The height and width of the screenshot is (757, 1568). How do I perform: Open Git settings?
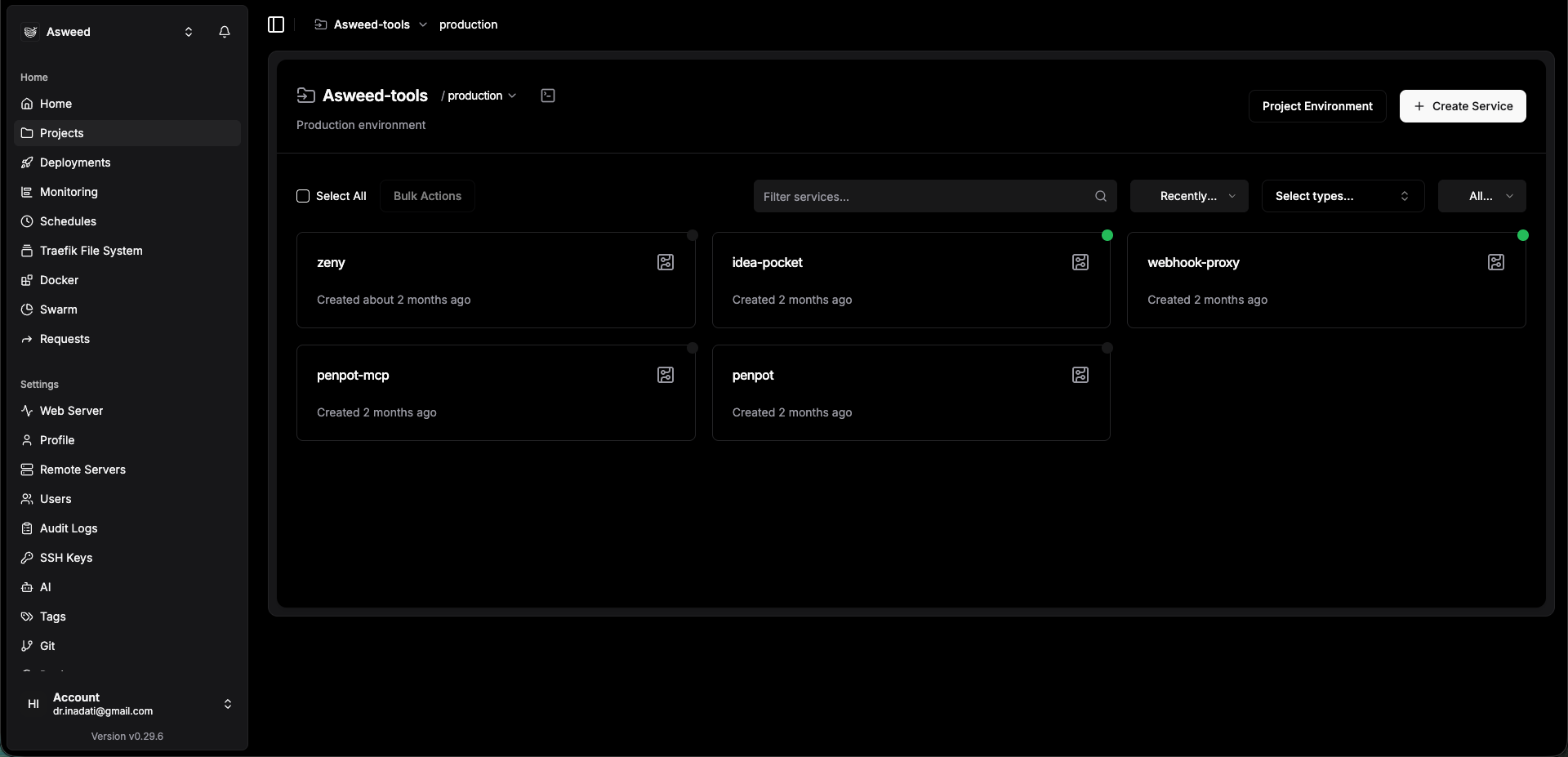[127, 646]
